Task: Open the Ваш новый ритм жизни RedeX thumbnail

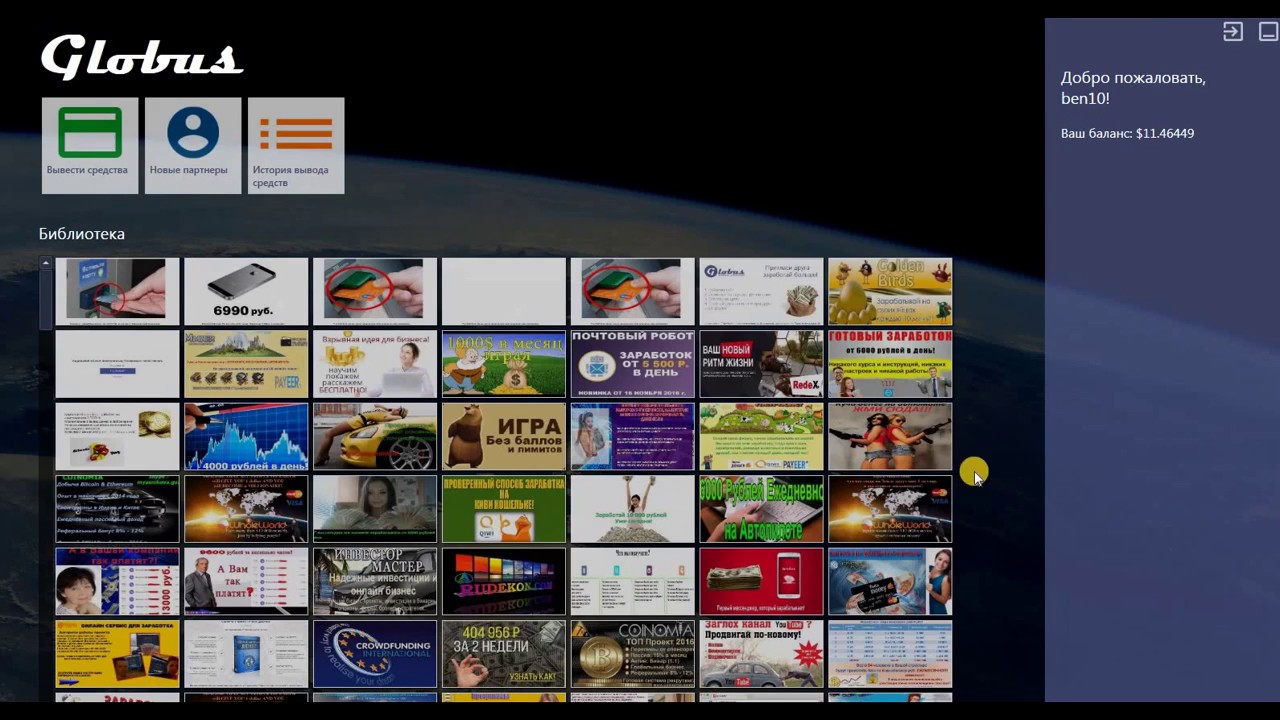Action: 761,364
